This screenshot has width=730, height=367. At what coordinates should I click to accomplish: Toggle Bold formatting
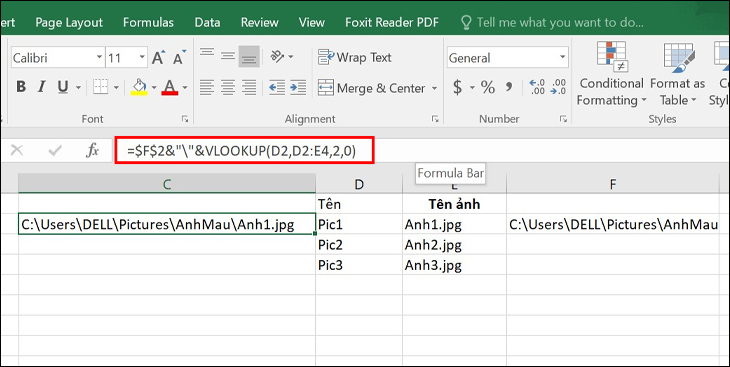(x=21, y=87)
